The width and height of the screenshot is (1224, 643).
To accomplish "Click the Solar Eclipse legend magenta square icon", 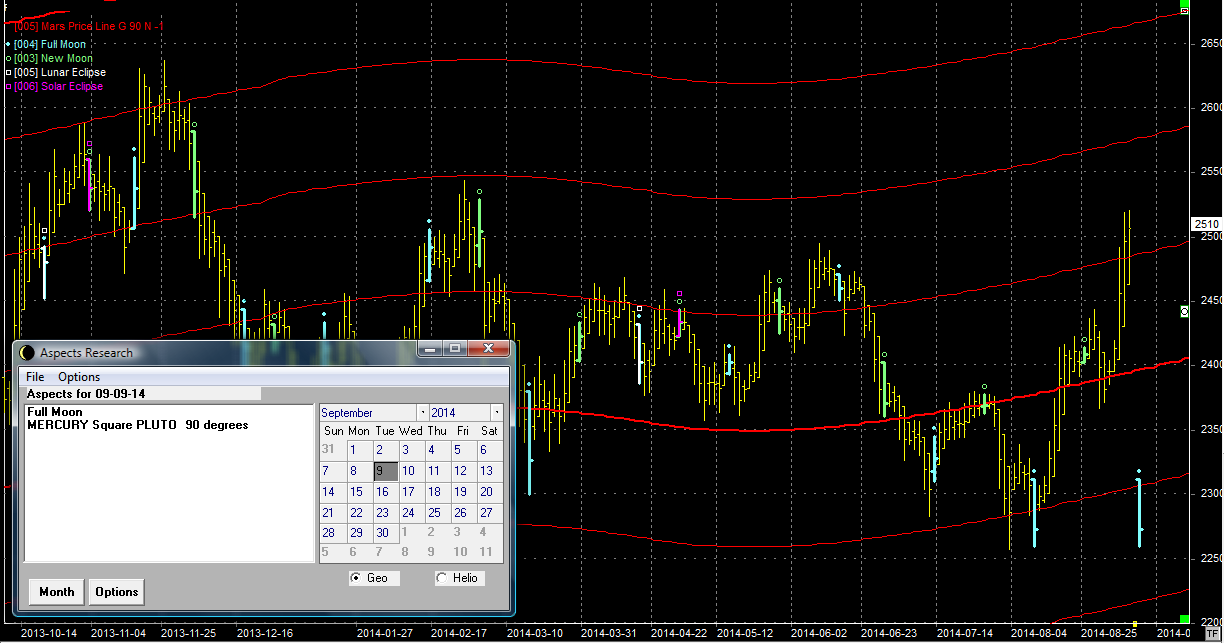I will (8, 87).
